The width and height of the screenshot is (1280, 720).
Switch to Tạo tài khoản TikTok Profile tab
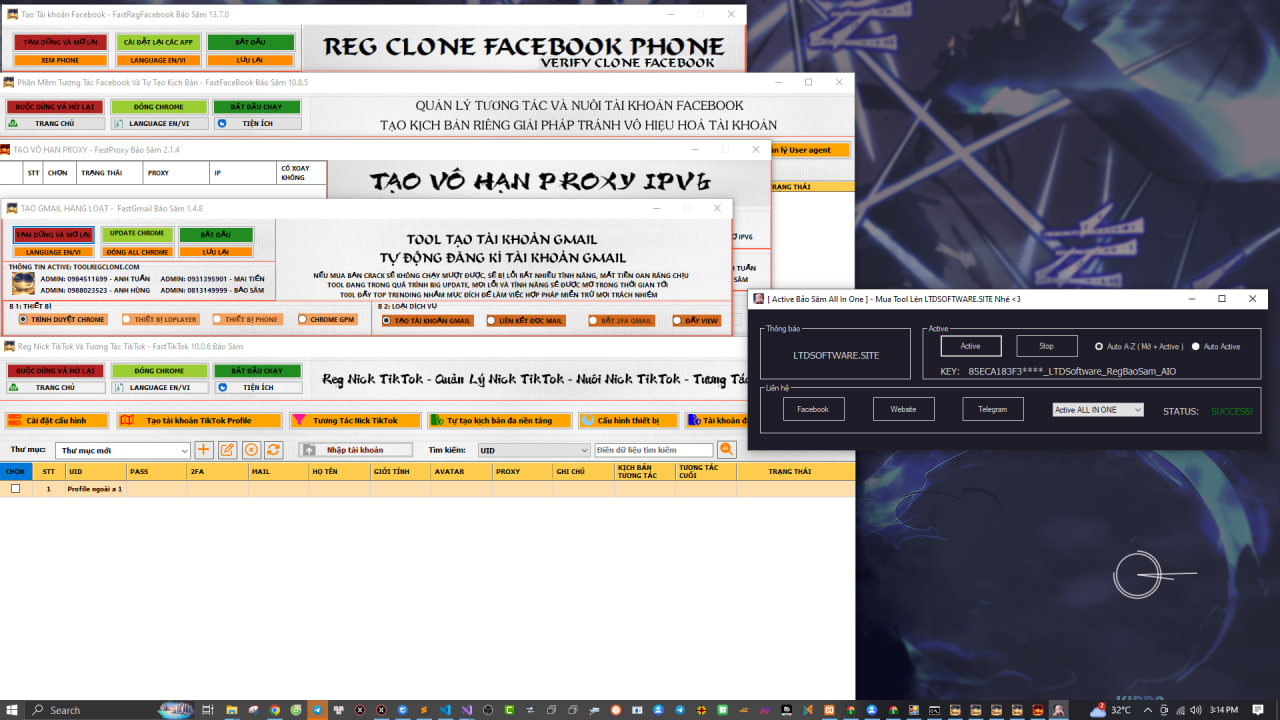[x=198, y=421]
